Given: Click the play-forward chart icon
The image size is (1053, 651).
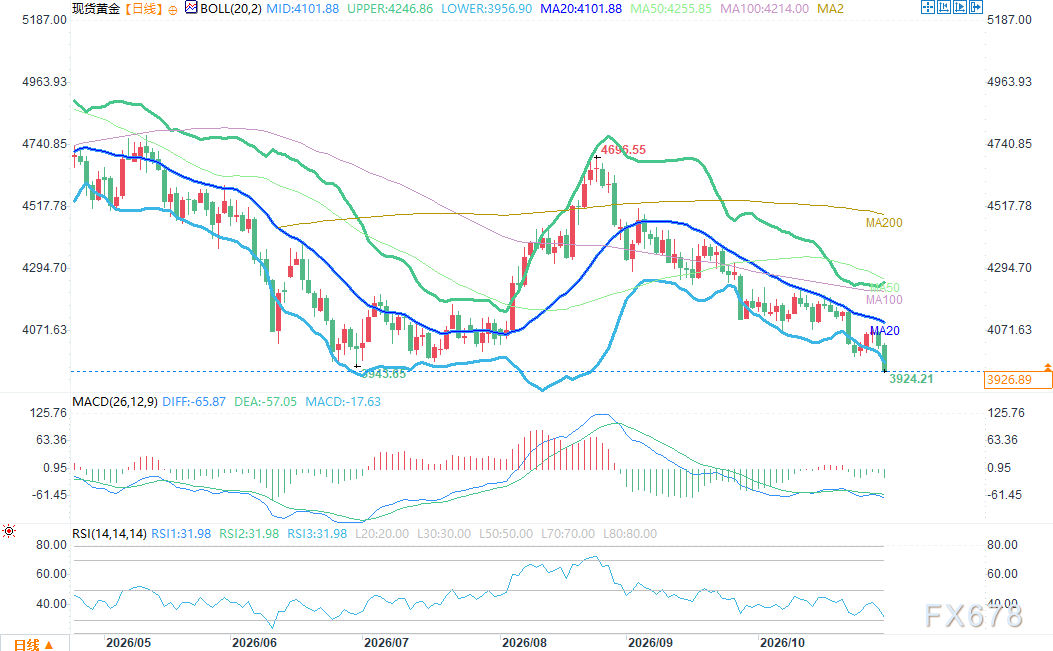Looking at the screenshot, I should click(x=960, y=7).
